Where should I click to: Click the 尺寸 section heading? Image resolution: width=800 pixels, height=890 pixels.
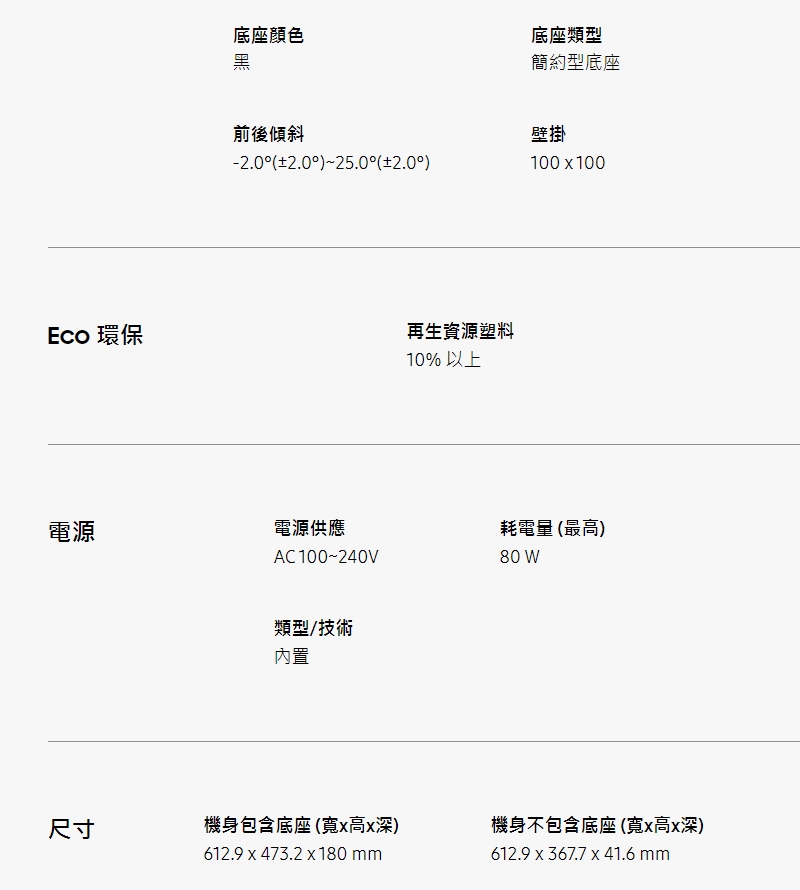(71, 829)
